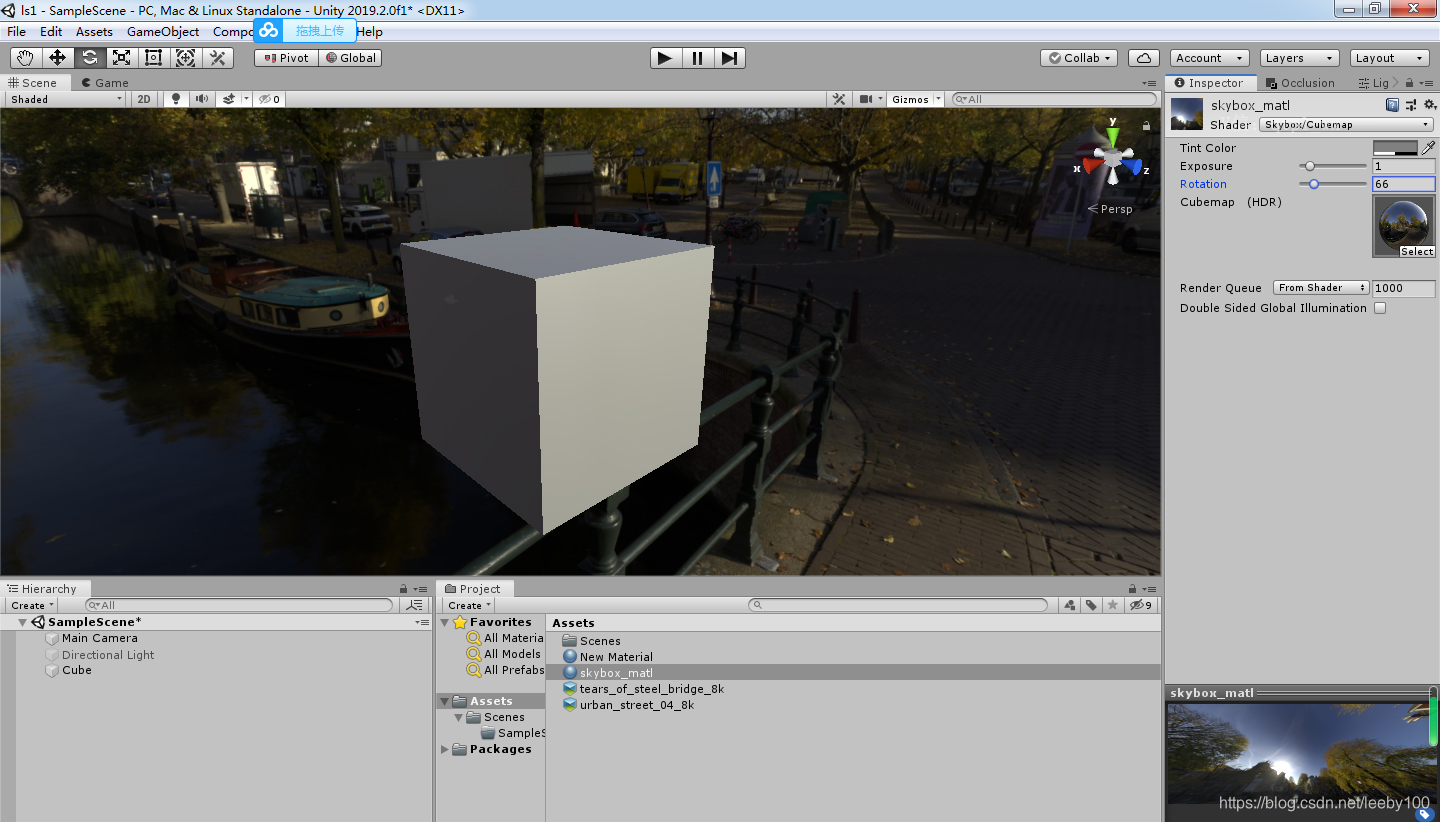Expand the Packages folder

coord(445,749)
